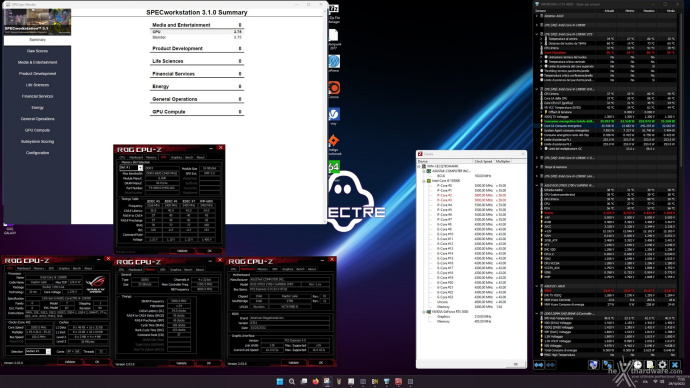This screenshot has width=690, height=388.
Task: Open the Indigo benchmark desktop icon
Action: click(334, 144)
